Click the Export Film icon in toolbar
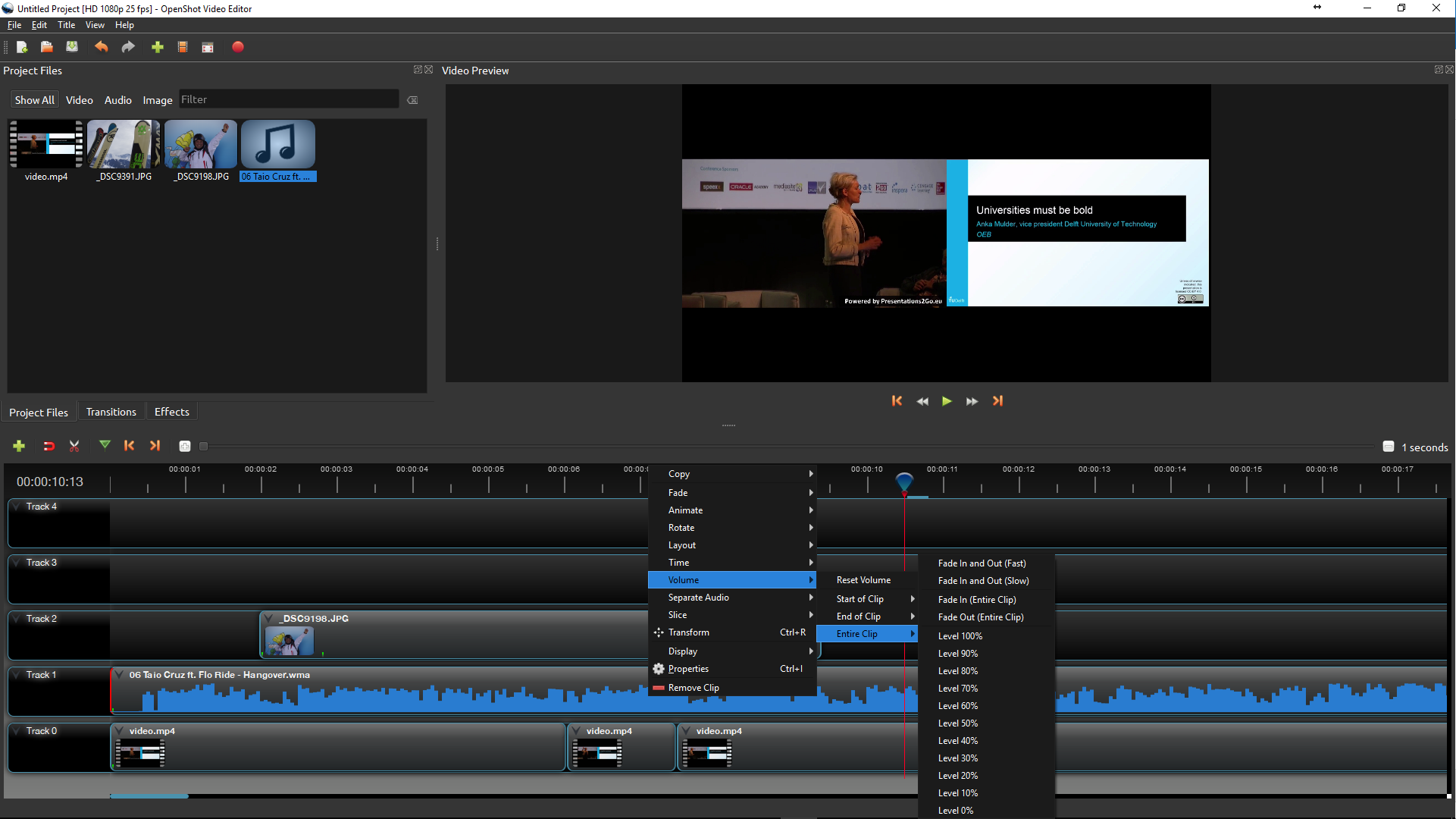 [237, 47]
